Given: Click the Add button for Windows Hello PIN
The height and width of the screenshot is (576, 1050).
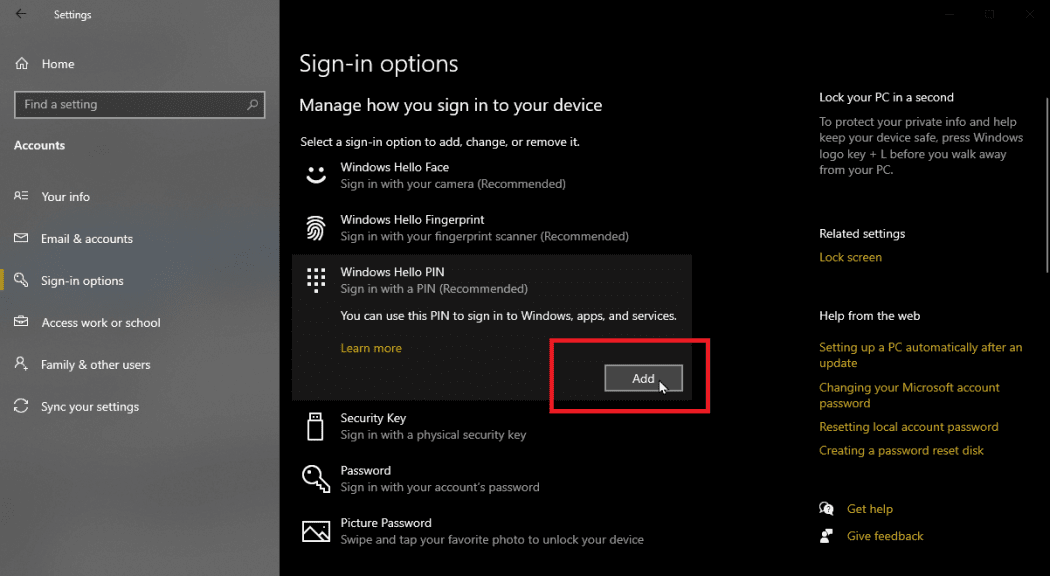Looking at the screenshot, I should (643, 378).
